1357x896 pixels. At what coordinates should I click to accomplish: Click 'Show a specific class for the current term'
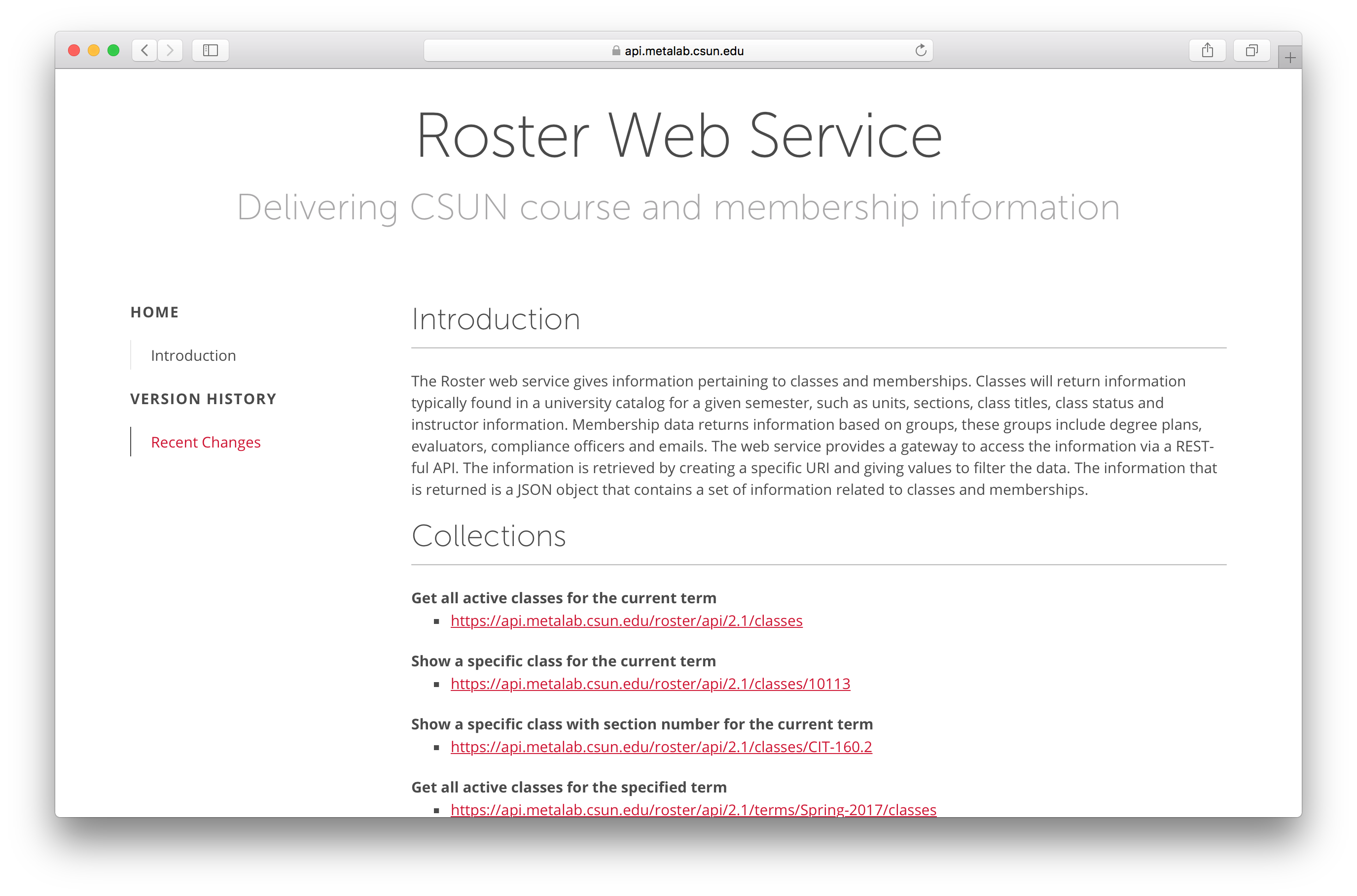tap(564, 661)
